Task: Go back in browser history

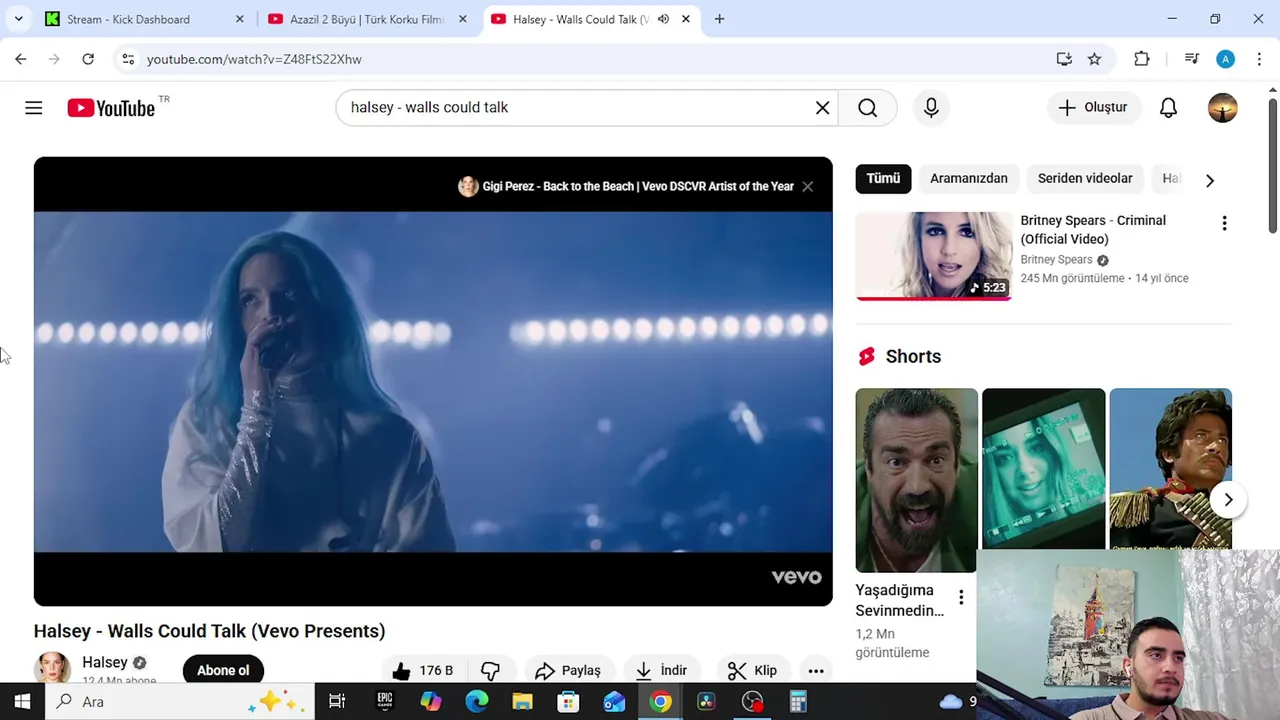Action: 21,59
